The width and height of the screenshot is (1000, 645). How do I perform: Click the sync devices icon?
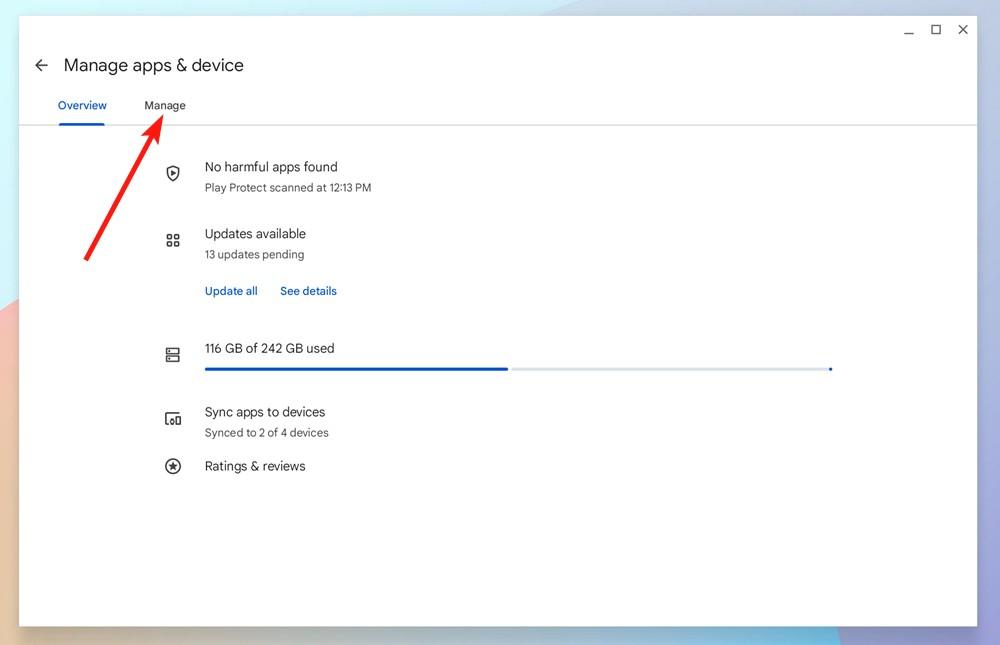click(173, 419)
